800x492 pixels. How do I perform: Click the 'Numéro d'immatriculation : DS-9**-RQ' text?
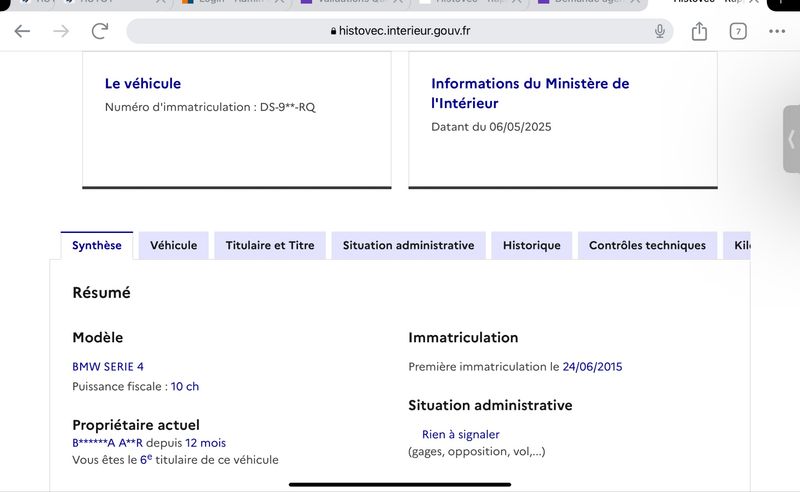point(210,107)
